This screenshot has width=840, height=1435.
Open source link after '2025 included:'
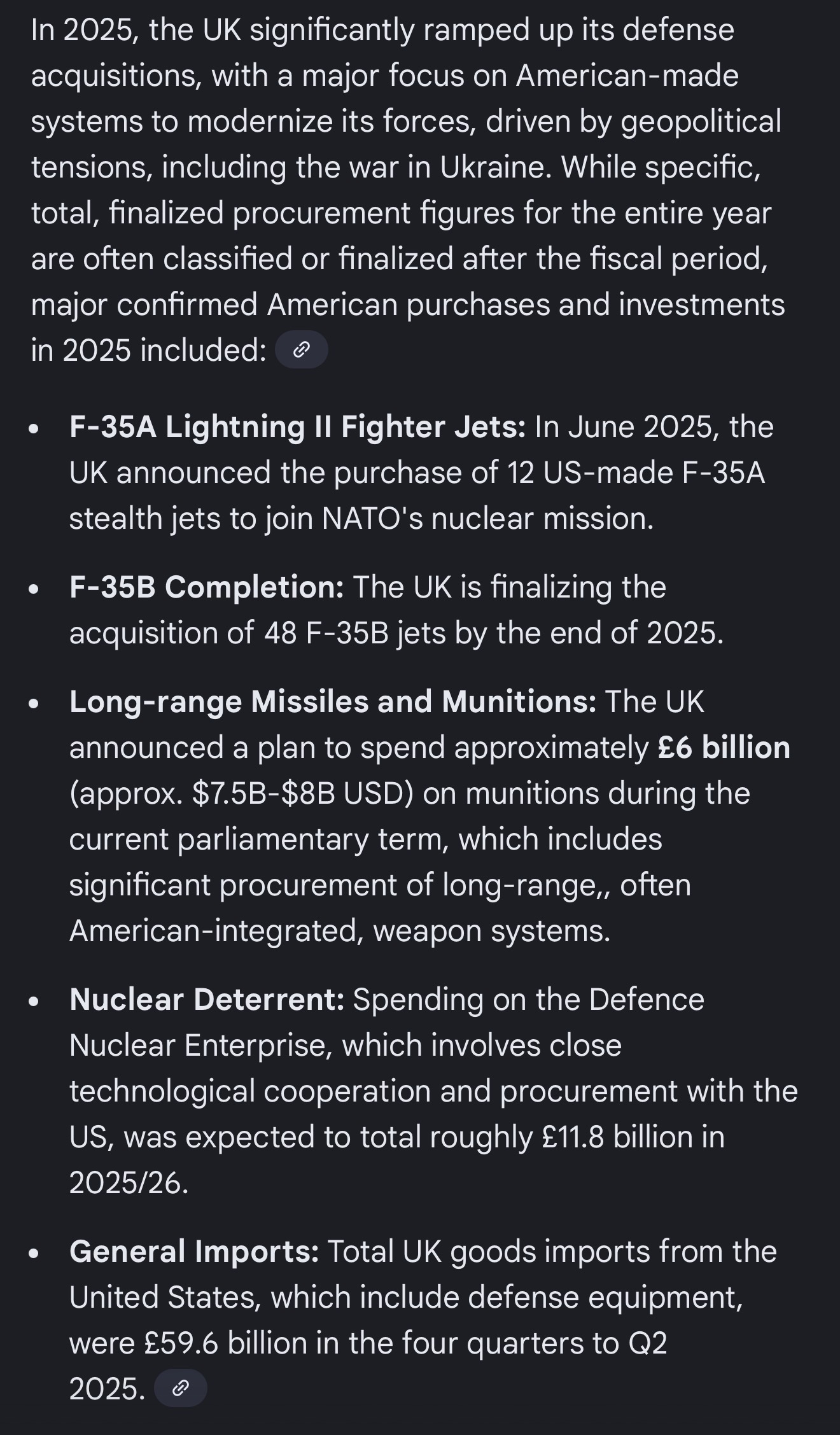click(301, 349)
